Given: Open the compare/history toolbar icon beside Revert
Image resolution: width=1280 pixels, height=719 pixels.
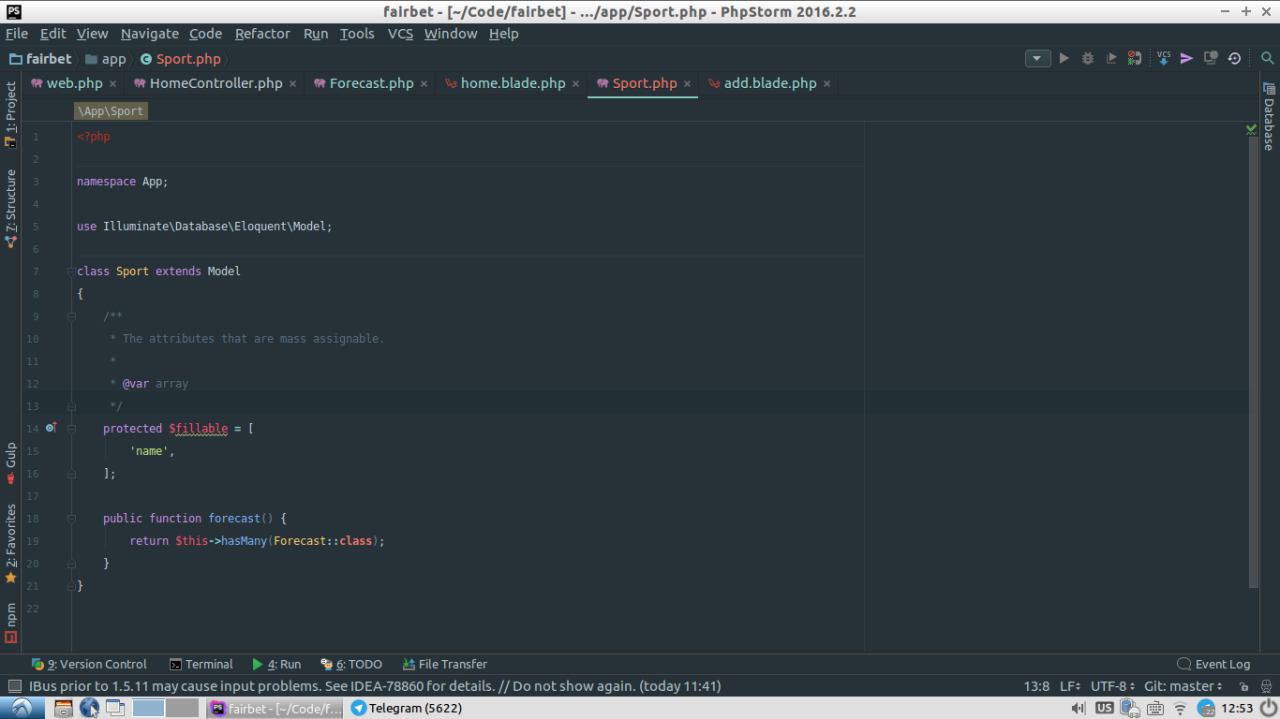Looking at the screenshot, I should [1210, 59].
